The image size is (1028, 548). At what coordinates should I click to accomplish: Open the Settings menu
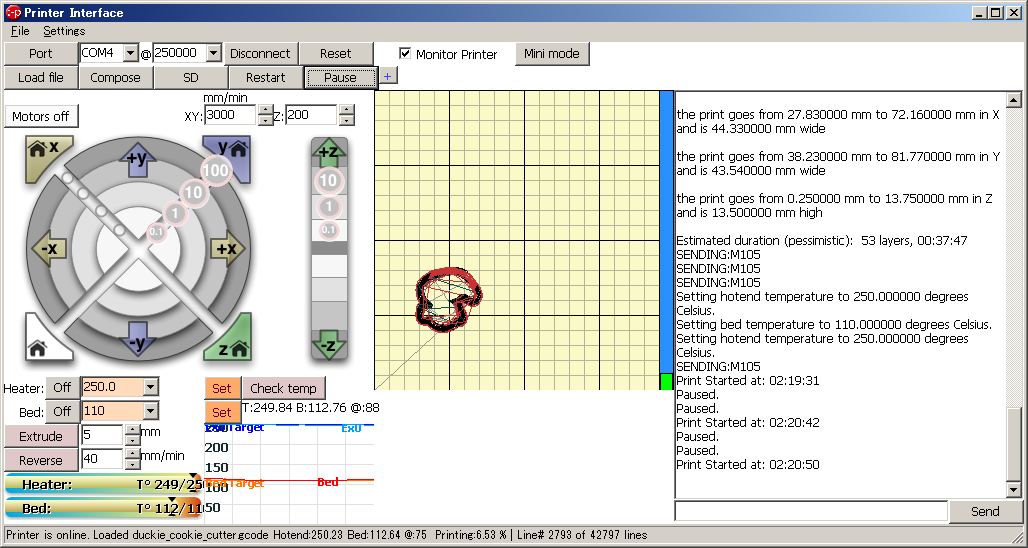click(x=64, y=31)
